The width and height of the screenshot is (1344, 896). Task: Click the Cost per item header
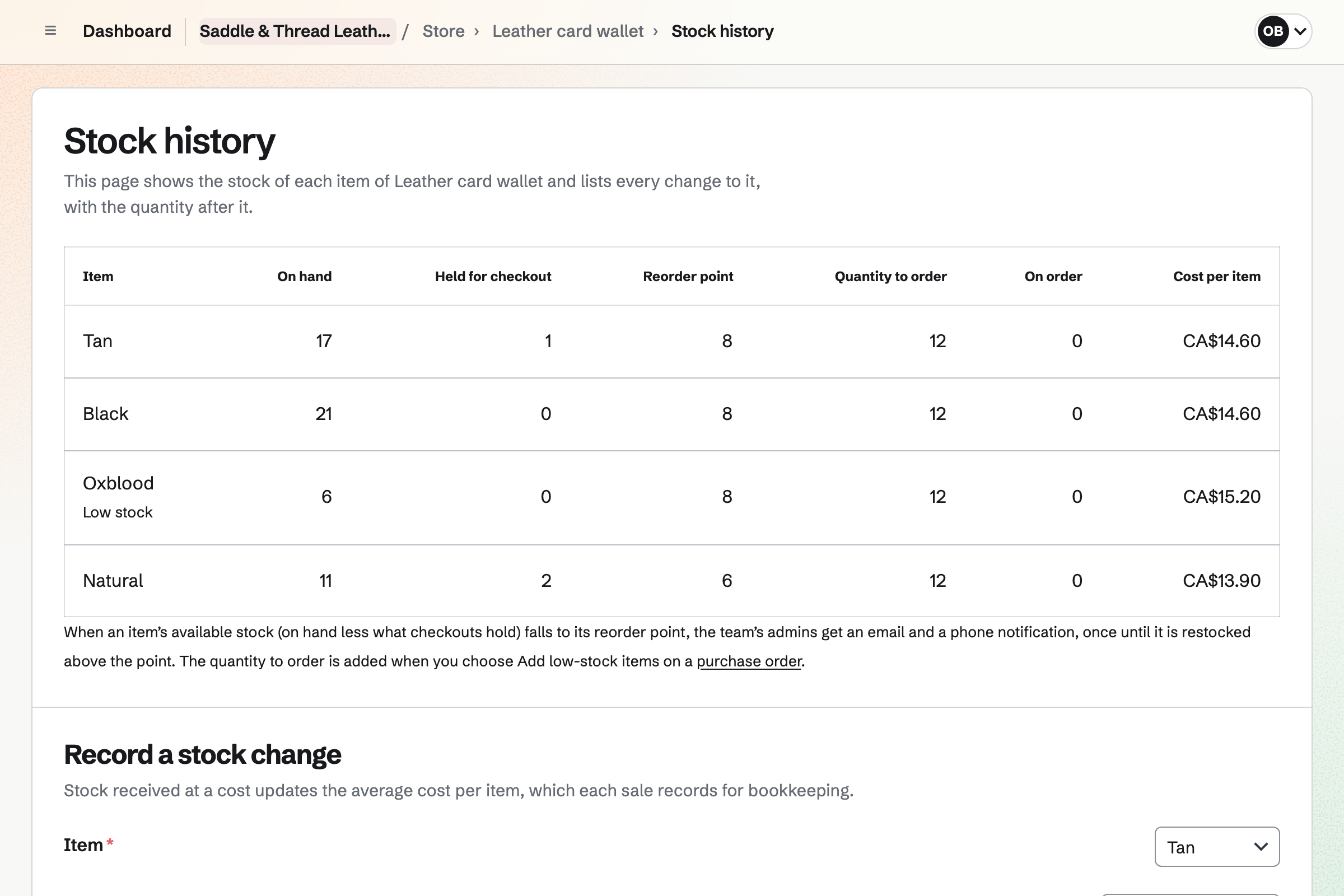coord(1216,277)
